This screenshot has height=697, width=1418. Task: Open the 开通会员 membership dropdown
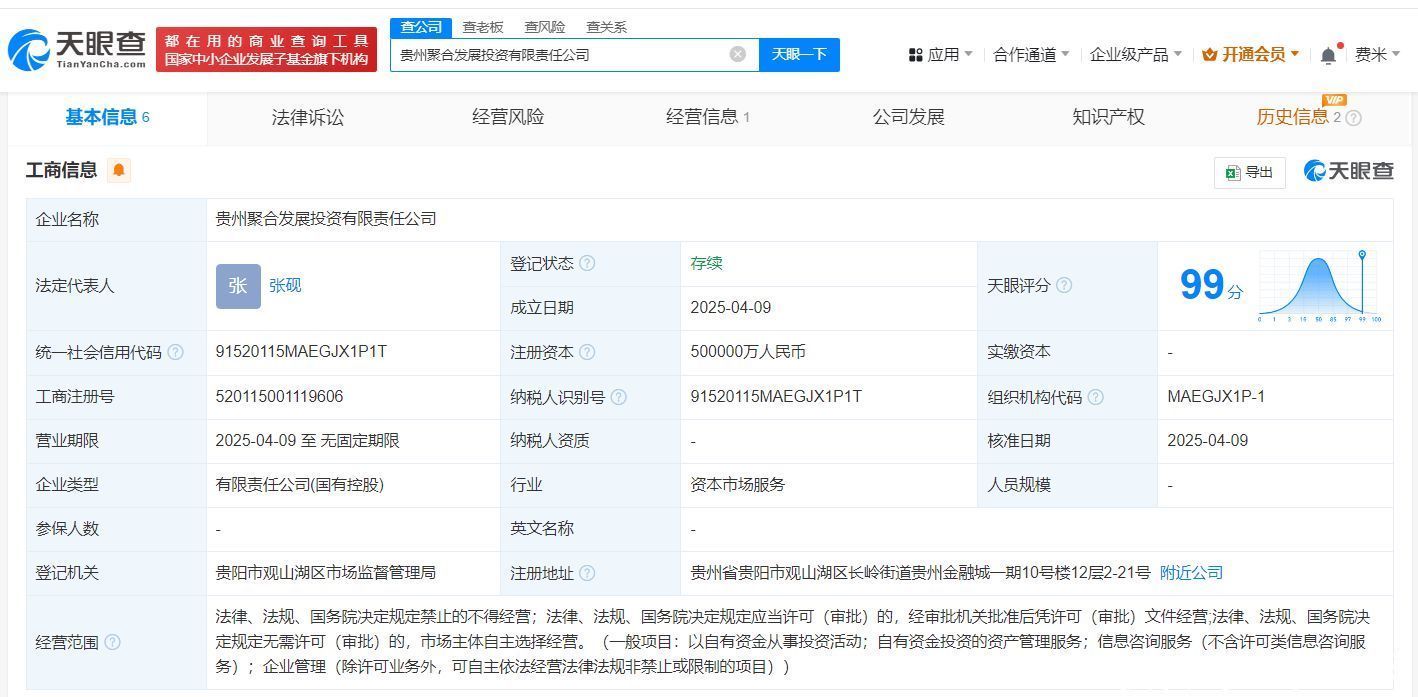[x=1251, y=54]
